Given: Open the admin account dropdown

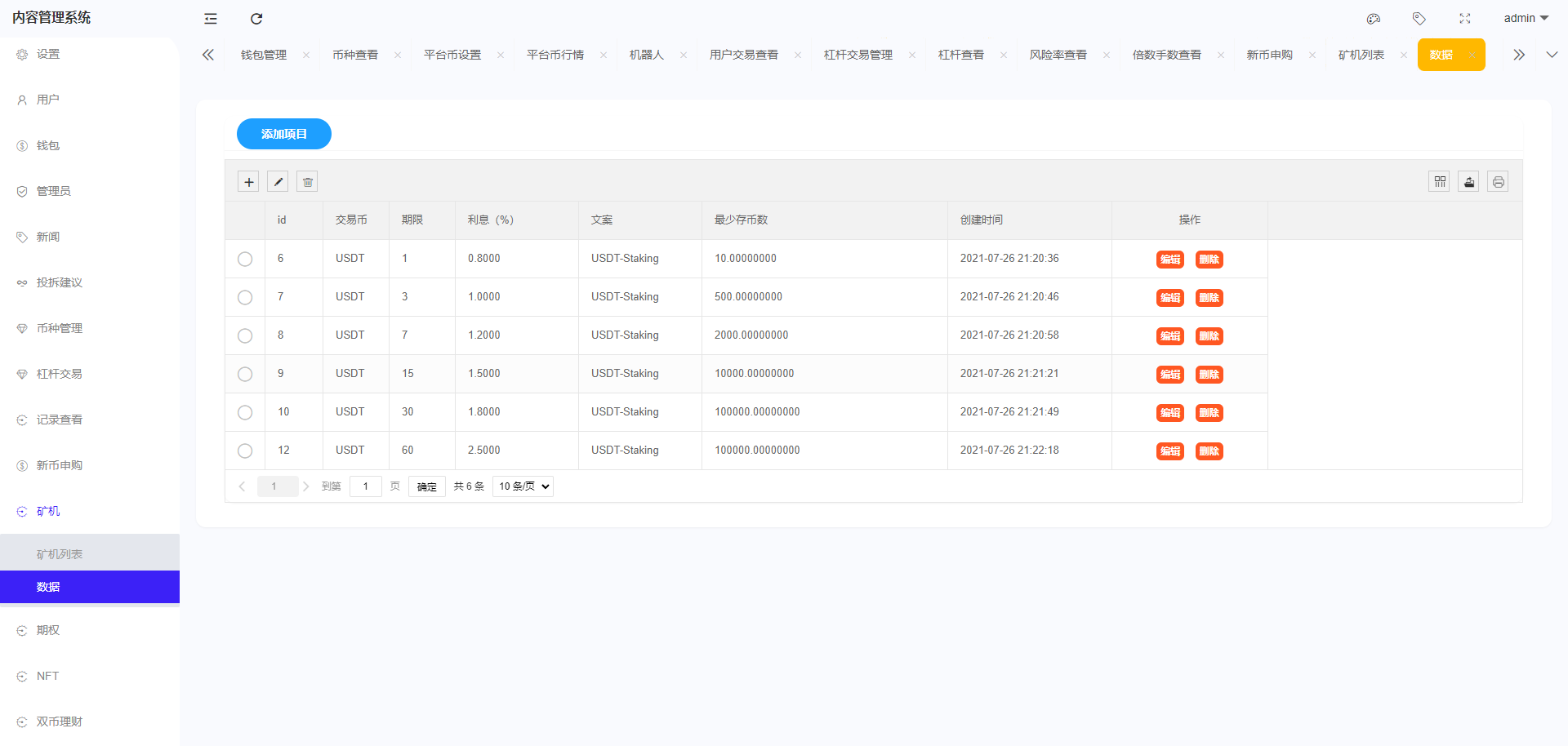Looking at the screenshot, I should (x=1526, y=18).
